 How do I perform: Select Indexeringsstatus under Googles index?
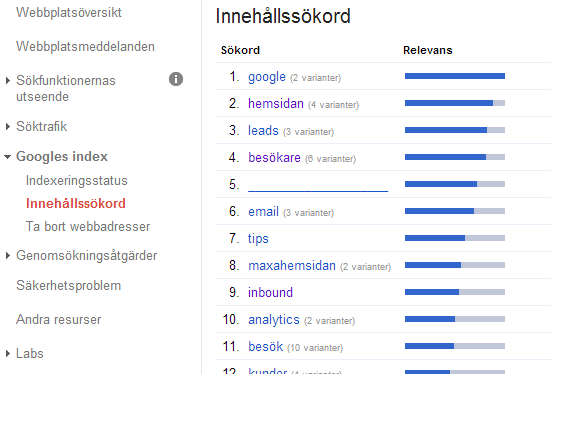(x=76, y=180)
